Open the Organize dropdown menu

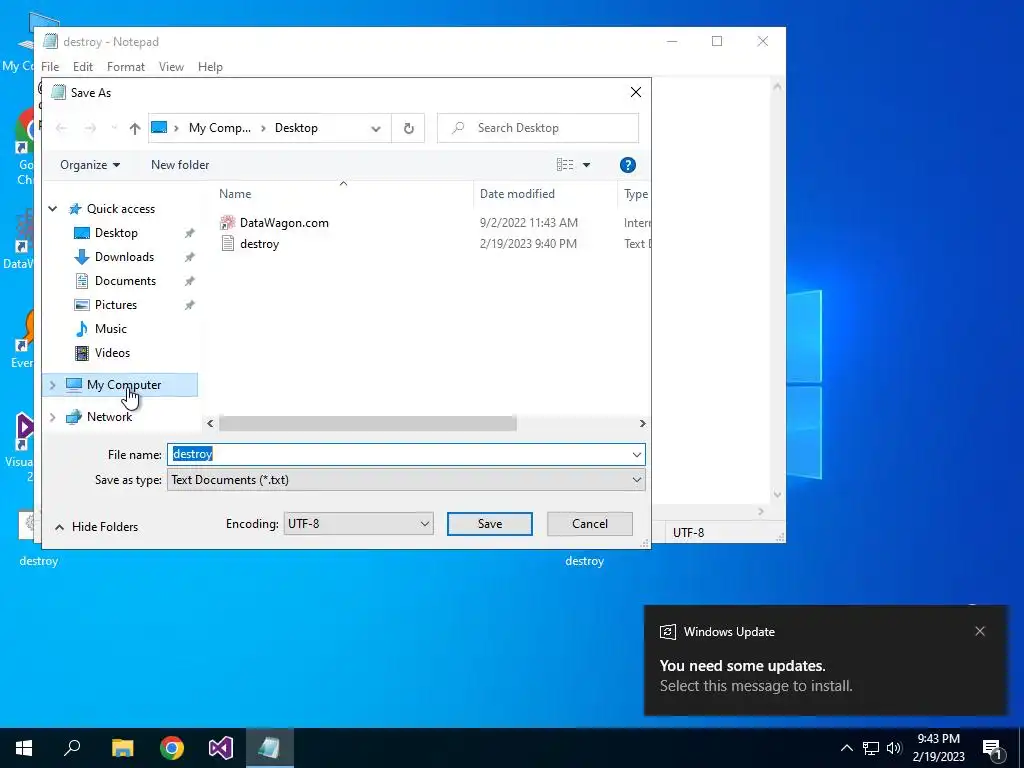(x=90, y=165)
